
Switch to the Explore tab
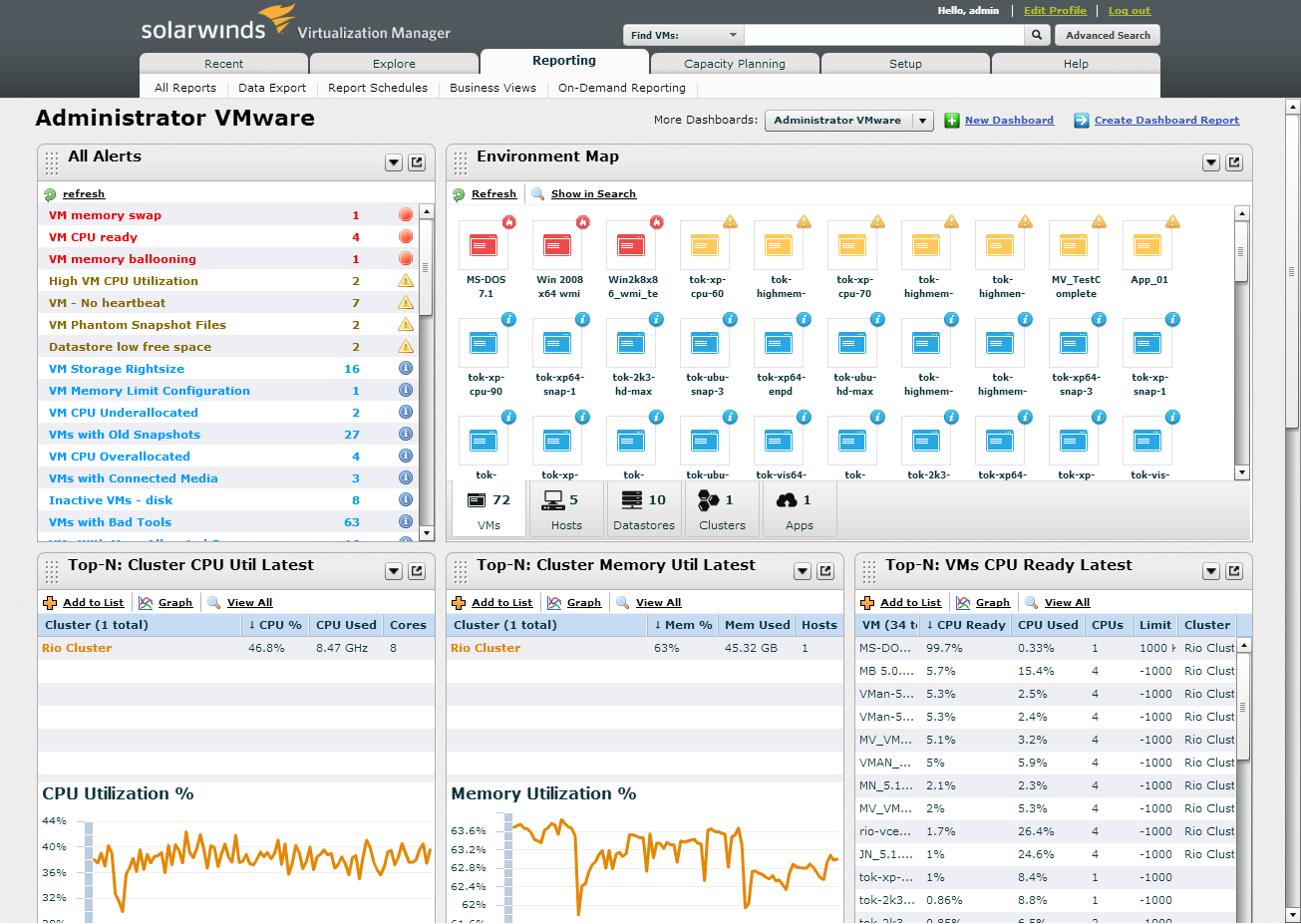point(395,64)
